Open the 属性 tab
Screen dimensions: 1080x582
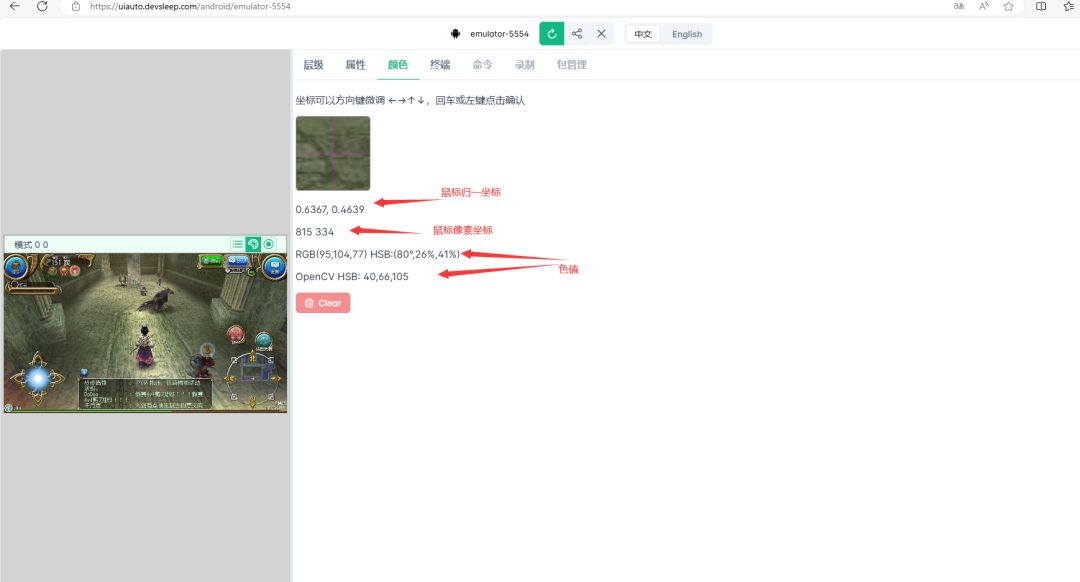pyautogui.click(x=355, y=65)
